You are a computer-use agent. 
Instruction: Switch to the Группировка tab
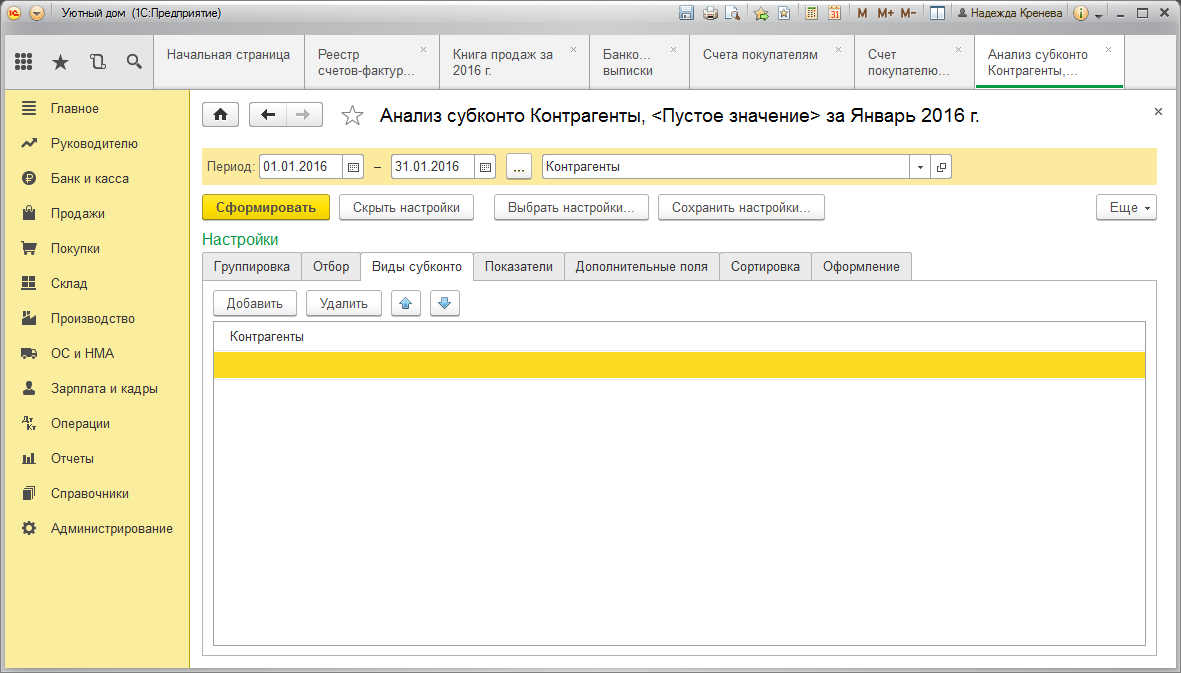(x=251, y=266)
